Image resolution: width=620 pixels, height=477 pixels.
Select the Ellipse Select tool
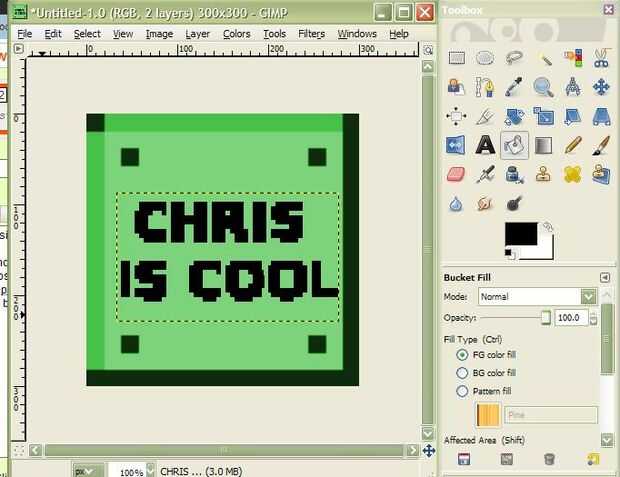(x=485, y=58)
